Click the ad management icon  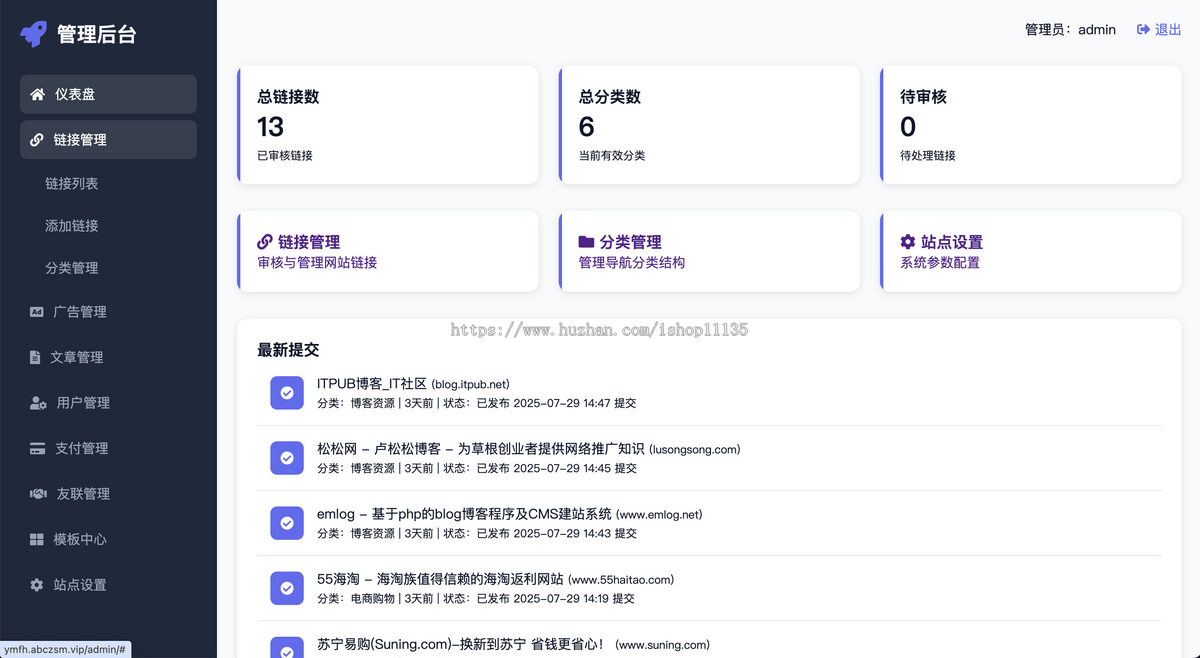pos(37,312)
